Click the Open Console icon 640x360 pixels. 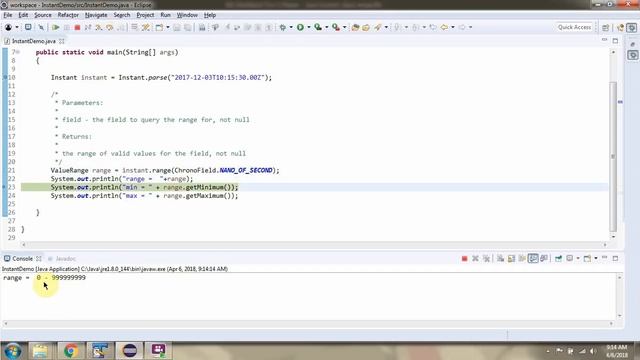pos(587,258)
